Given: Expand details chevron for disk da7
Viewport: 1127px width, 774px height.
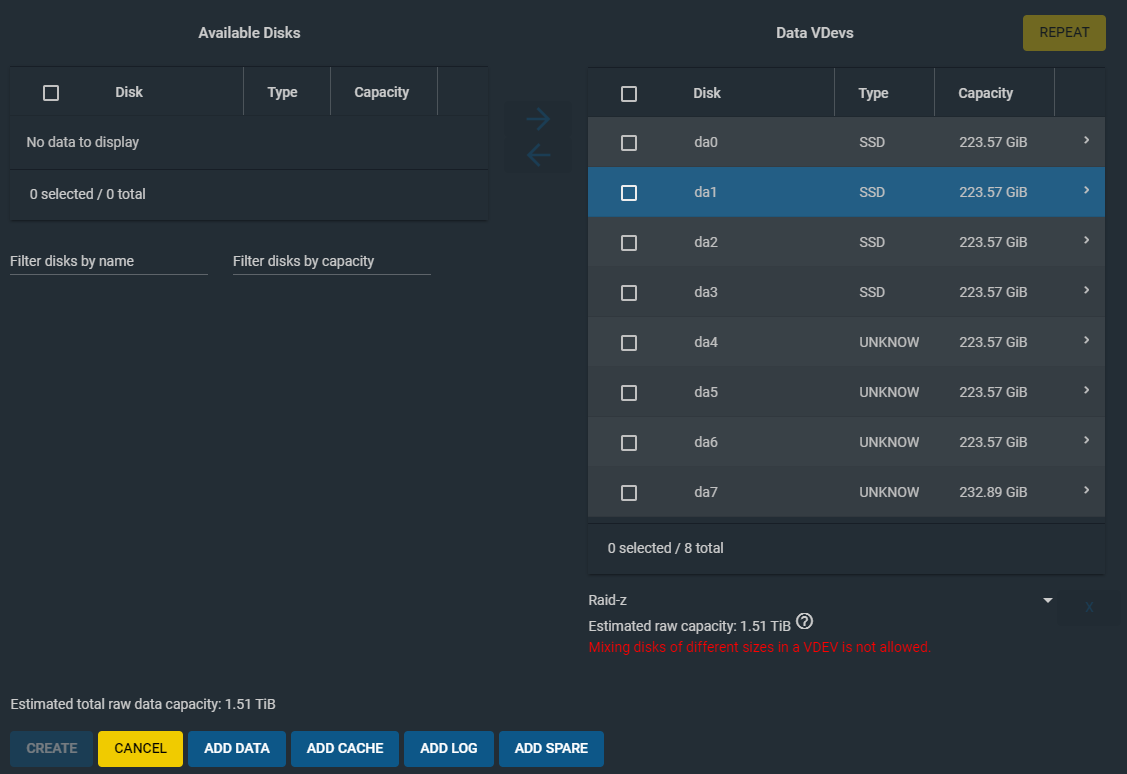Looking at the screenshot, I should (1086, 491).
